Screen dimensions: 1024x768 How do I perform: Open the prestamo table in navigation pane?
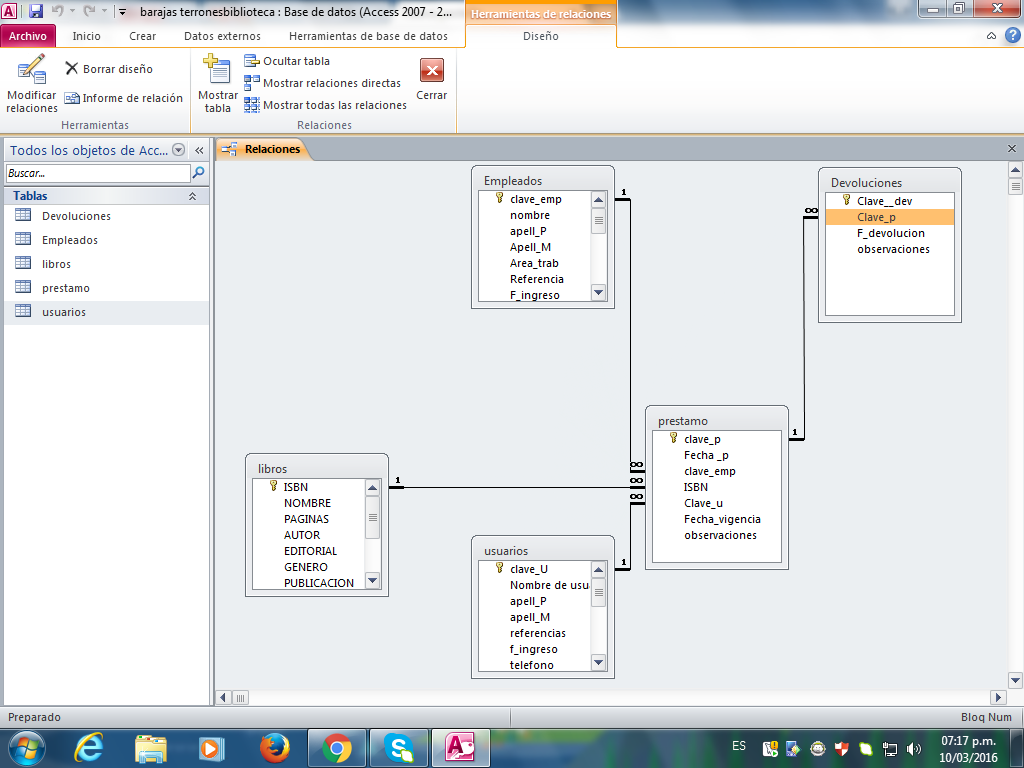coord(65,288)
